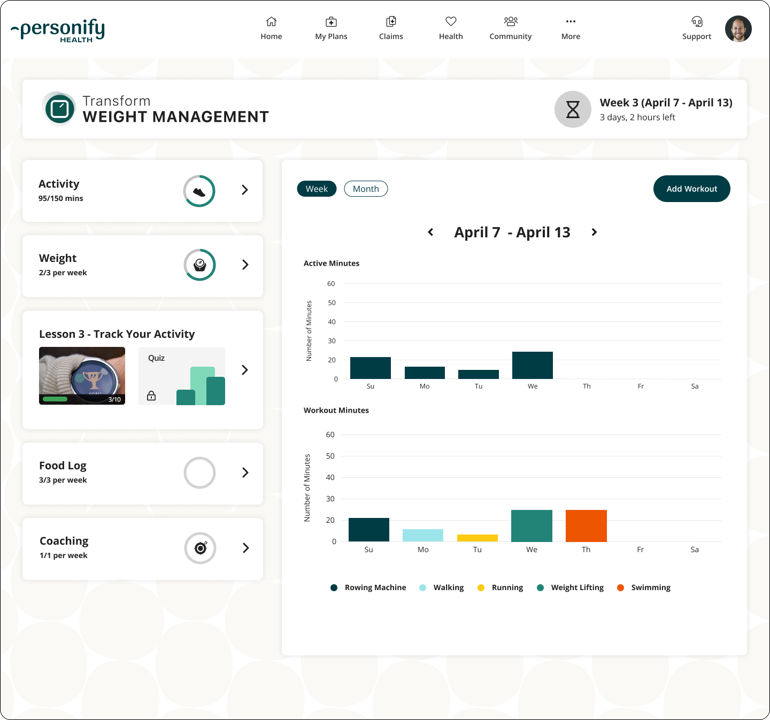Click the hourglass week timer icon
The width and height of the screenshot is (770, 720).
pos(573,110)
